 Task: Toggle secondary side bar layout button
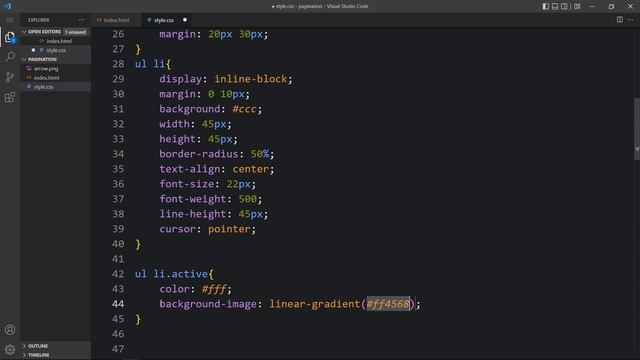tap(564, 6)
